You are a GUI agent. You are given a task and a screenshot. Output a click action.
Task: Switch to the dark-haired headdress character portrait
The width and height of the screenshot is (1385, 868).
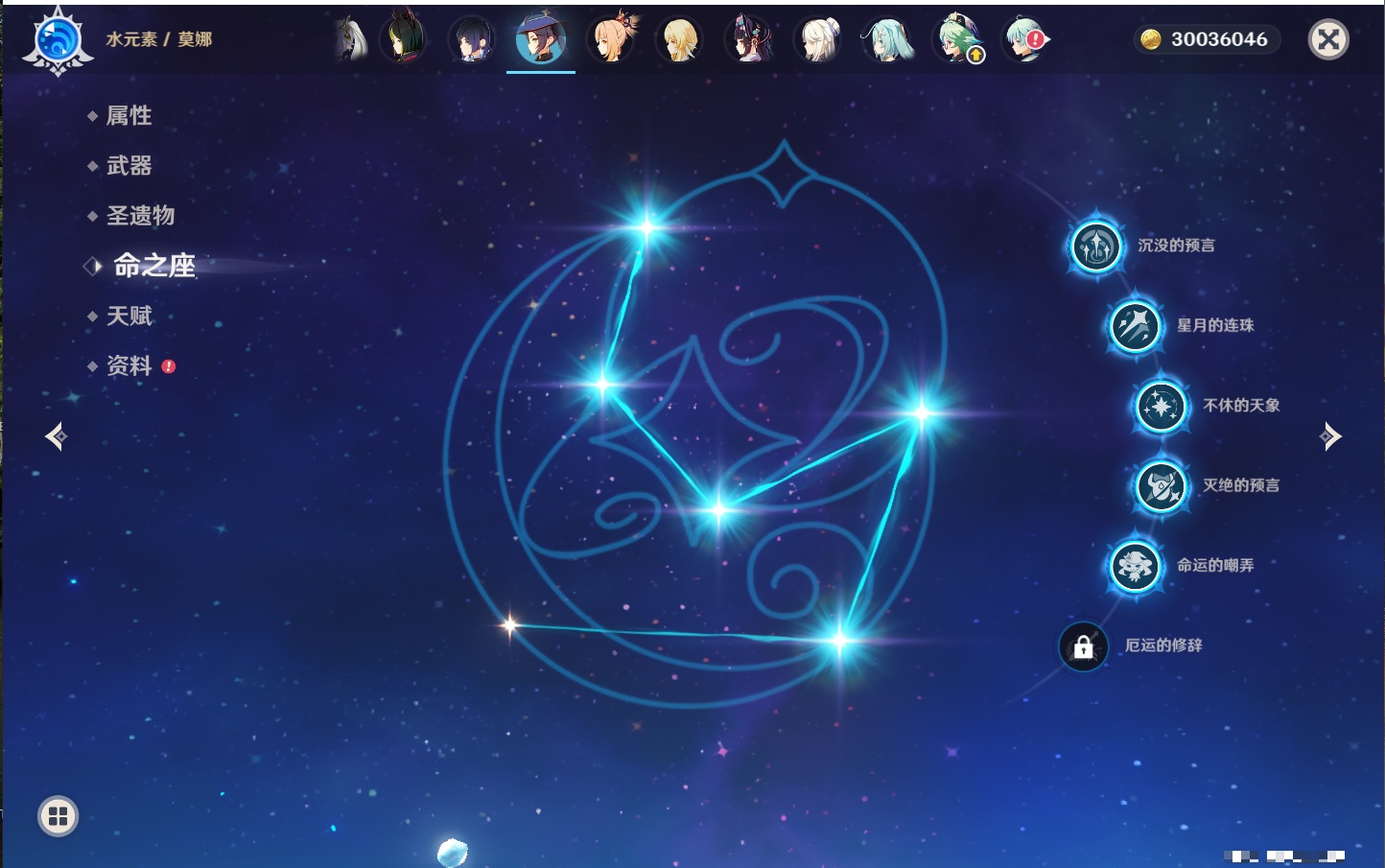(749, 39)
